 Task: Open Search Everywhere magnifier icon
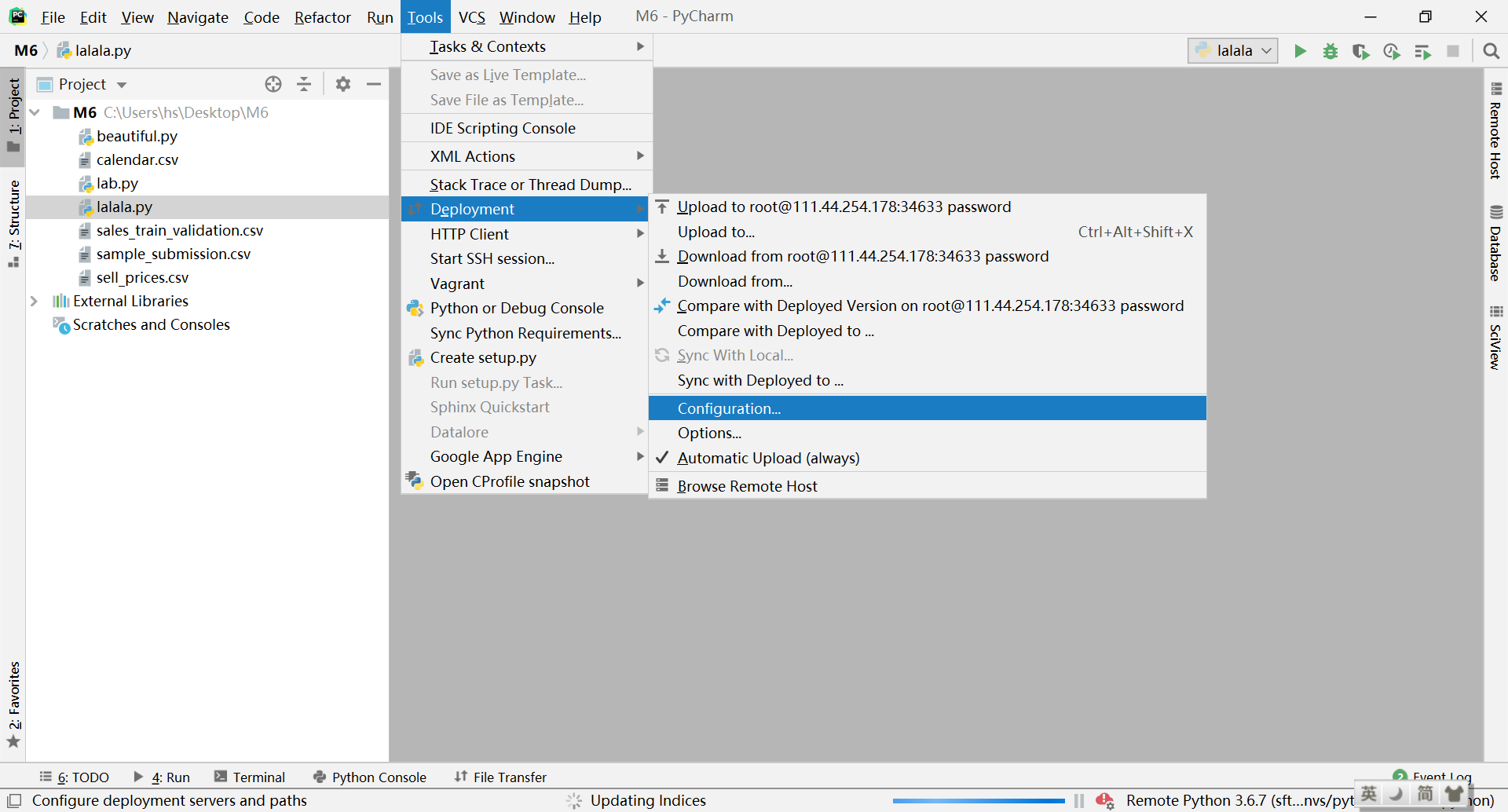coord(1491,51)
